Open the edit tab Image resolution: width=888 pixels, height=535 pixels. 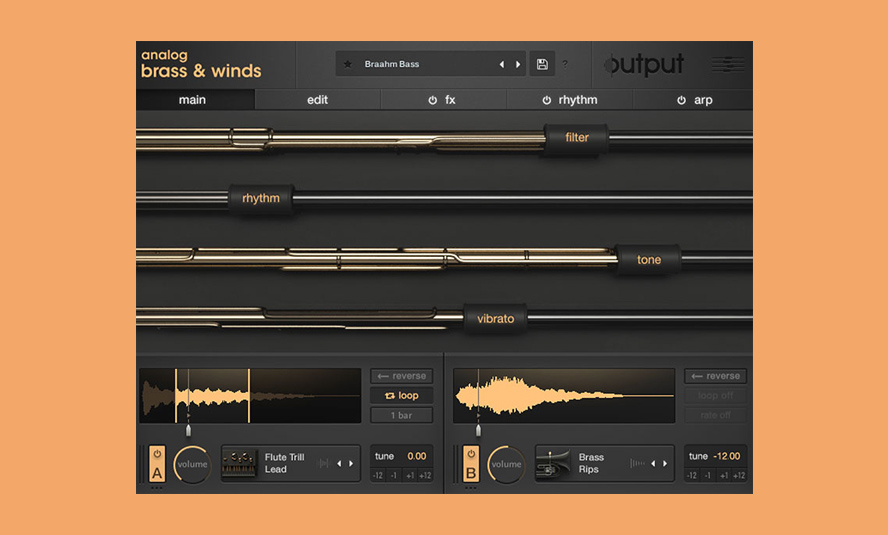pos(318,100)
